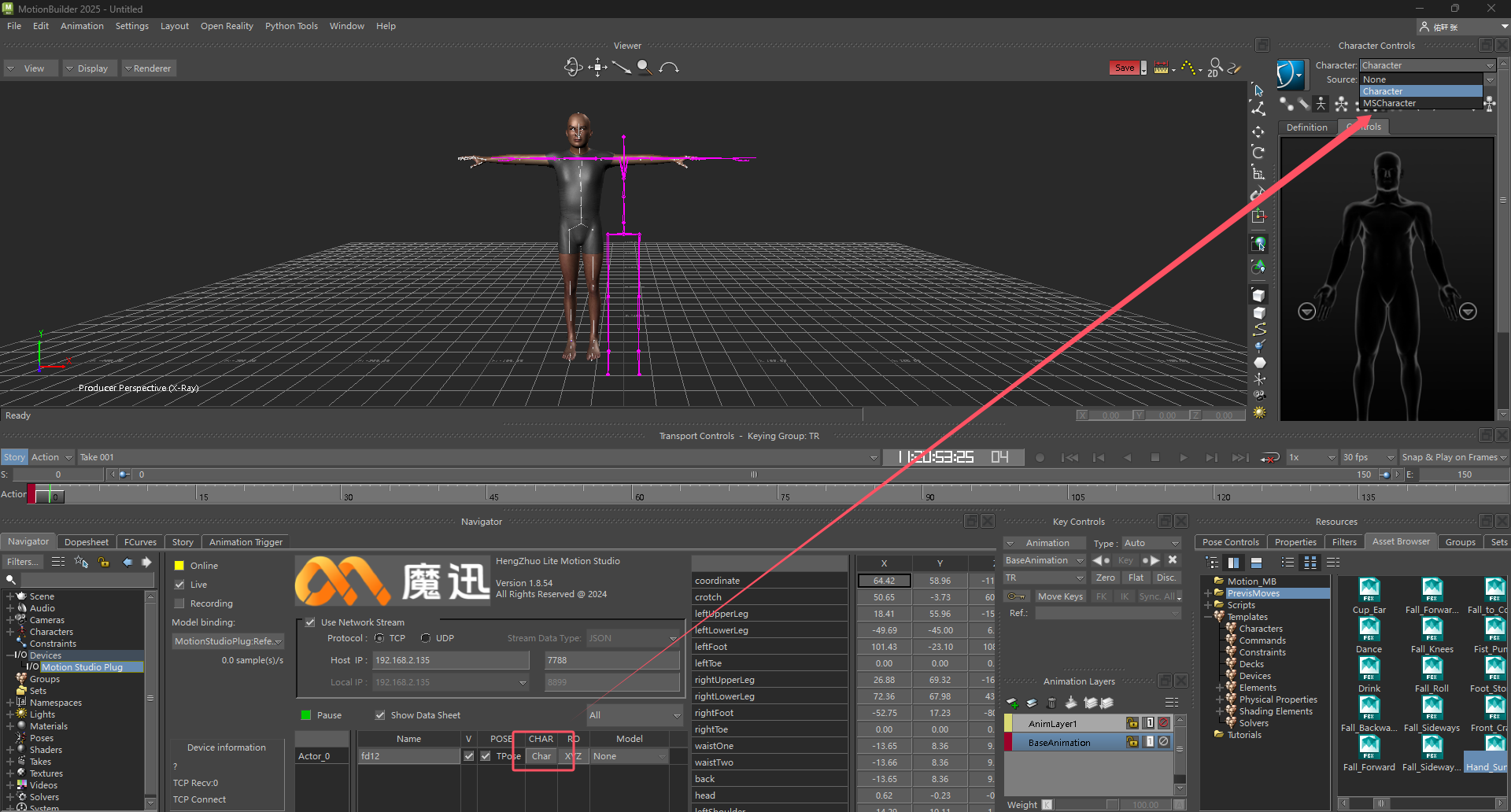The height and width of the screenshot is (812, 1511).
Task: Click the Char button for Actor_0
Action: [541, 756]
